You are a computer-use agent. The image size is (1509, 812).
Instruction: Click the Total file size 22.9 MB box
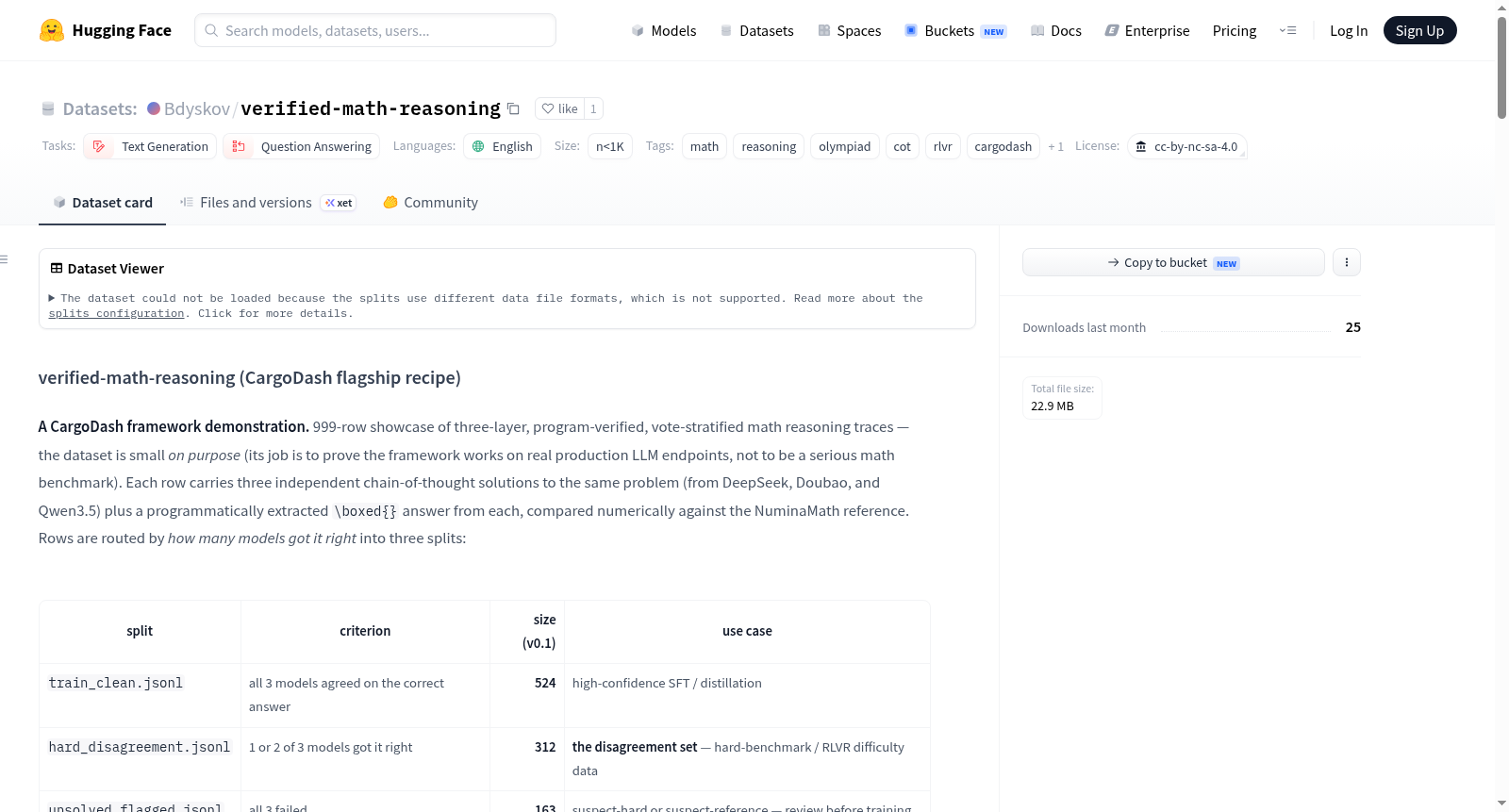(1062, 397)
